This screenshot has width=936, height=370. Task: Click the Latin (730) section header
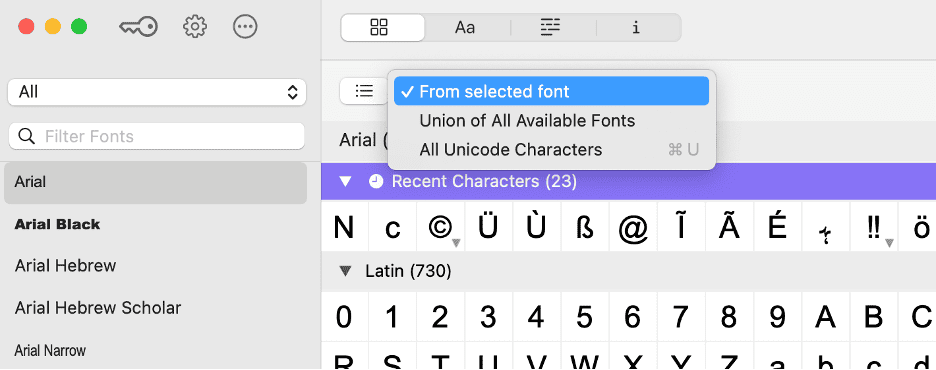pyautogui.click(x=629, y=272)
